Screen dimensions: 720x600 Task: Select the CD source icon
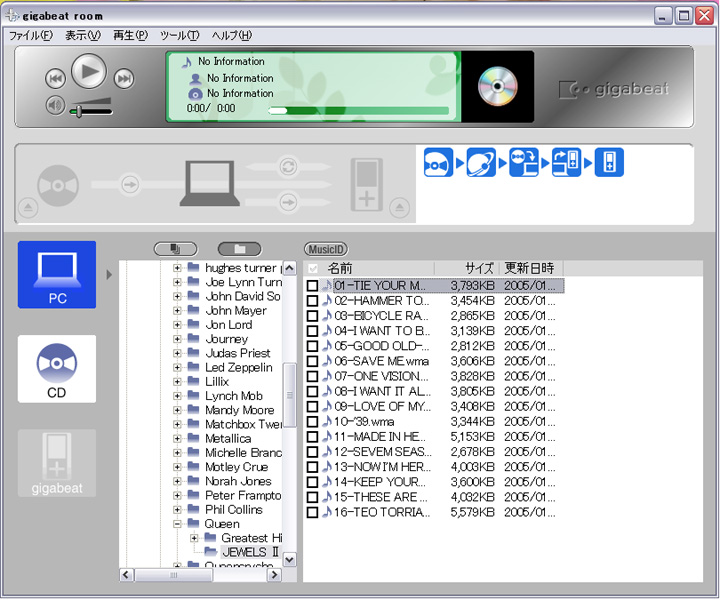pyautogui.click(x=57, y=369)
